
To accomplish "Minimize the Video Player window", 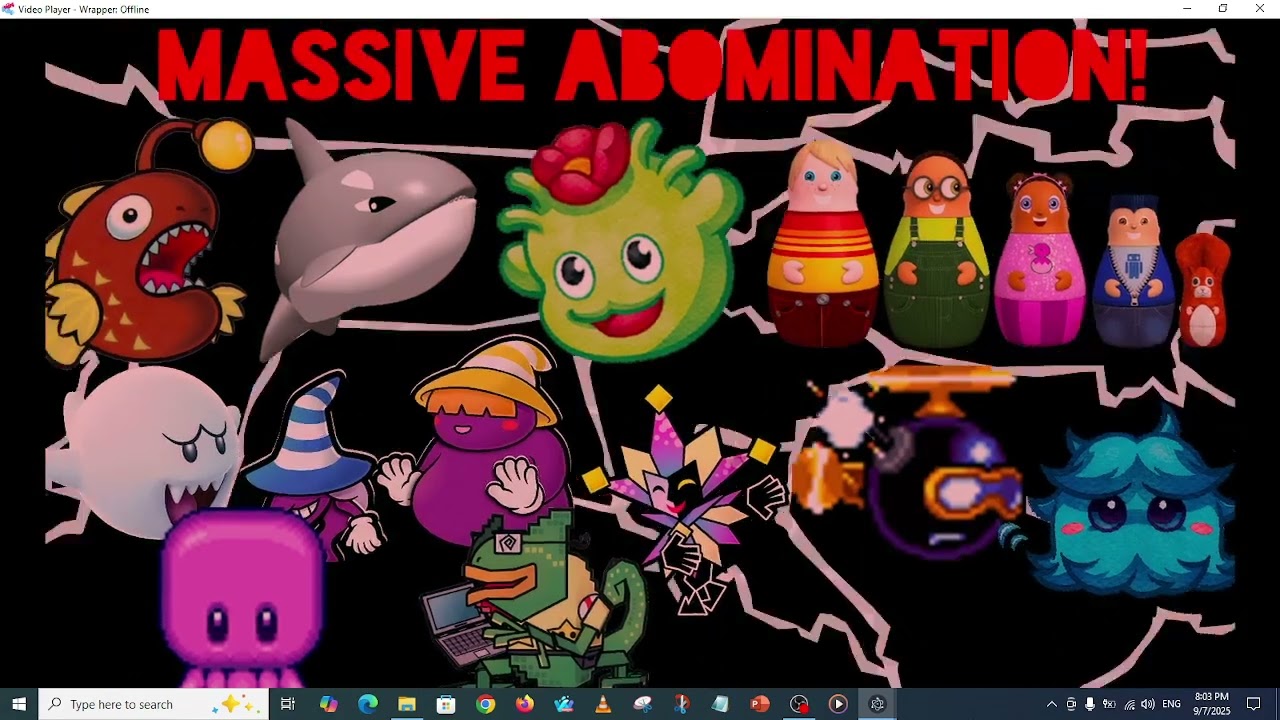I will (x=1187, y=9).
